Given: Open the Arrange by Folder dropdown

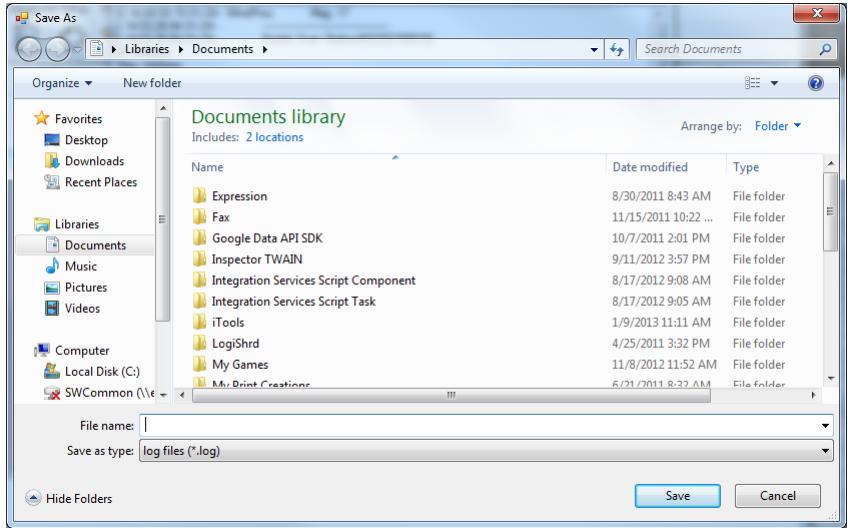Looking at the screenshot, I should point(778,126).
